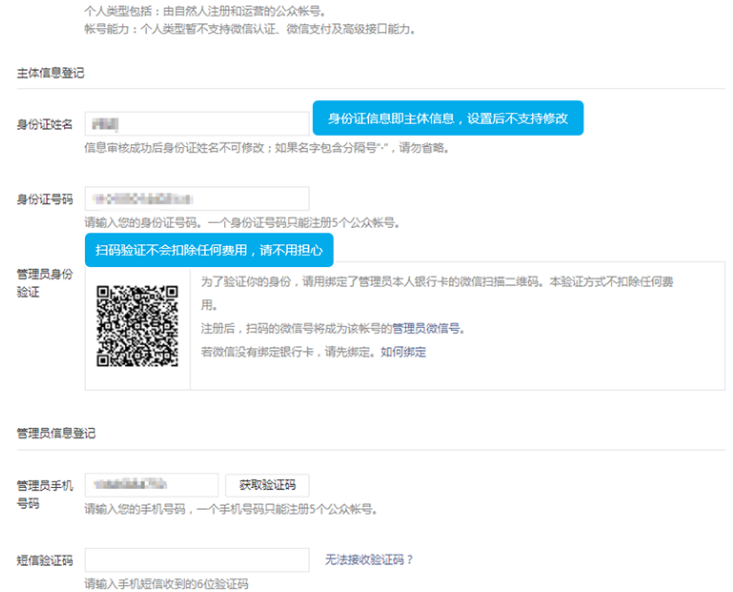Click the 短信验证码 field label
The height and width of the screenshot is (592, 733).
point(44,561)
